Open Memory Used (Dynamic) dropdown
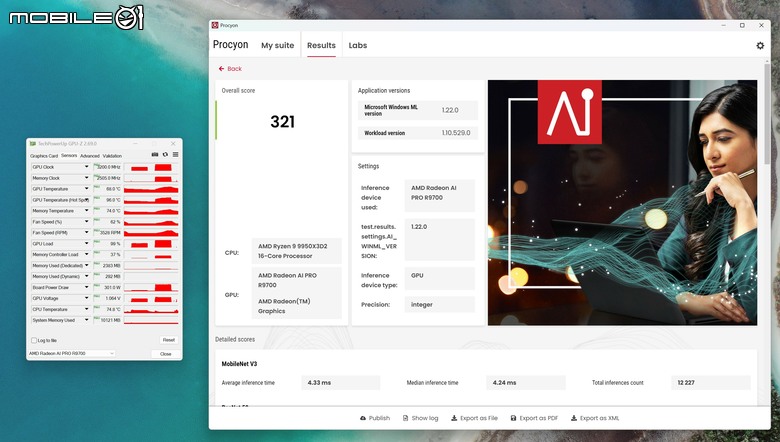Viewport: 780px width, 442px height. pos(86,276)
